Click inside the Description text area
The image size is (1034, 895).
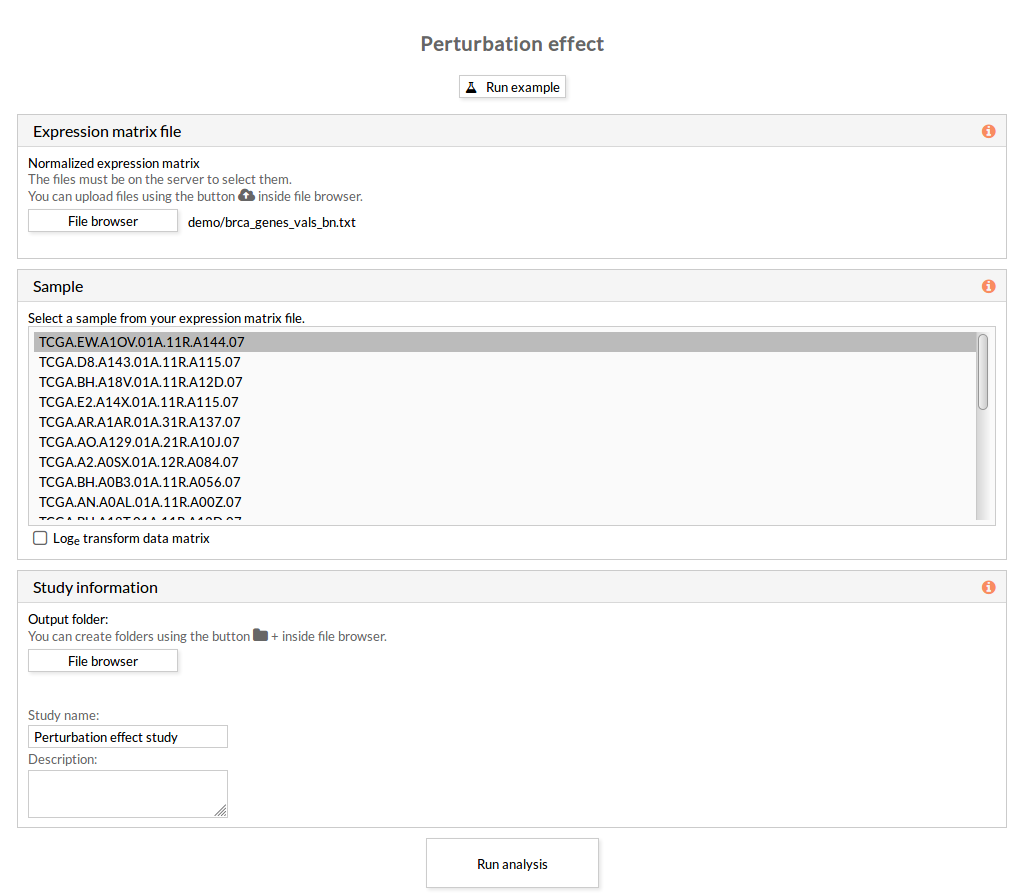(128, 794)
